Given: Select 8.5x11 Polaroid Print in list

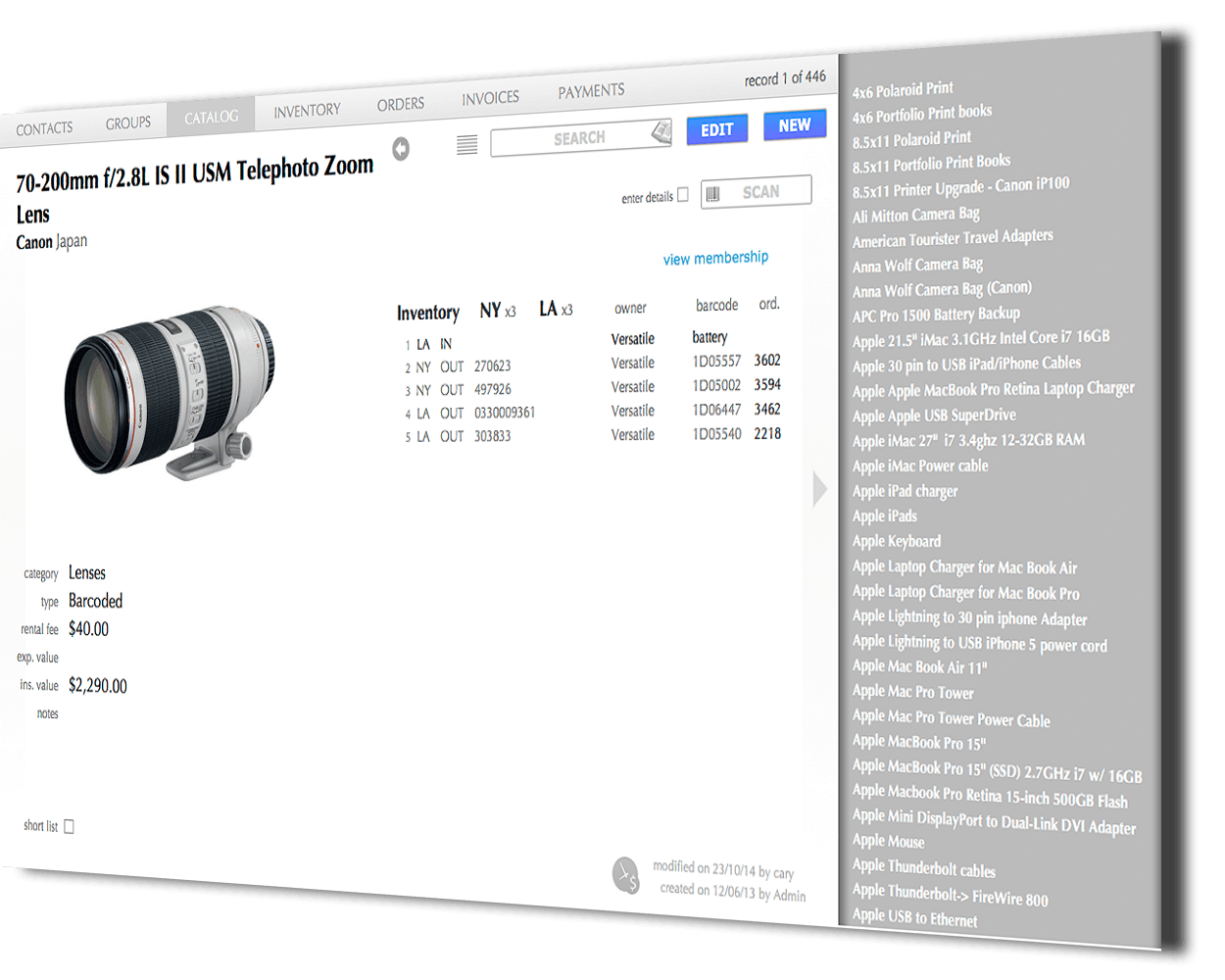Looking at the screenshot, I should (x=911, y=139).
